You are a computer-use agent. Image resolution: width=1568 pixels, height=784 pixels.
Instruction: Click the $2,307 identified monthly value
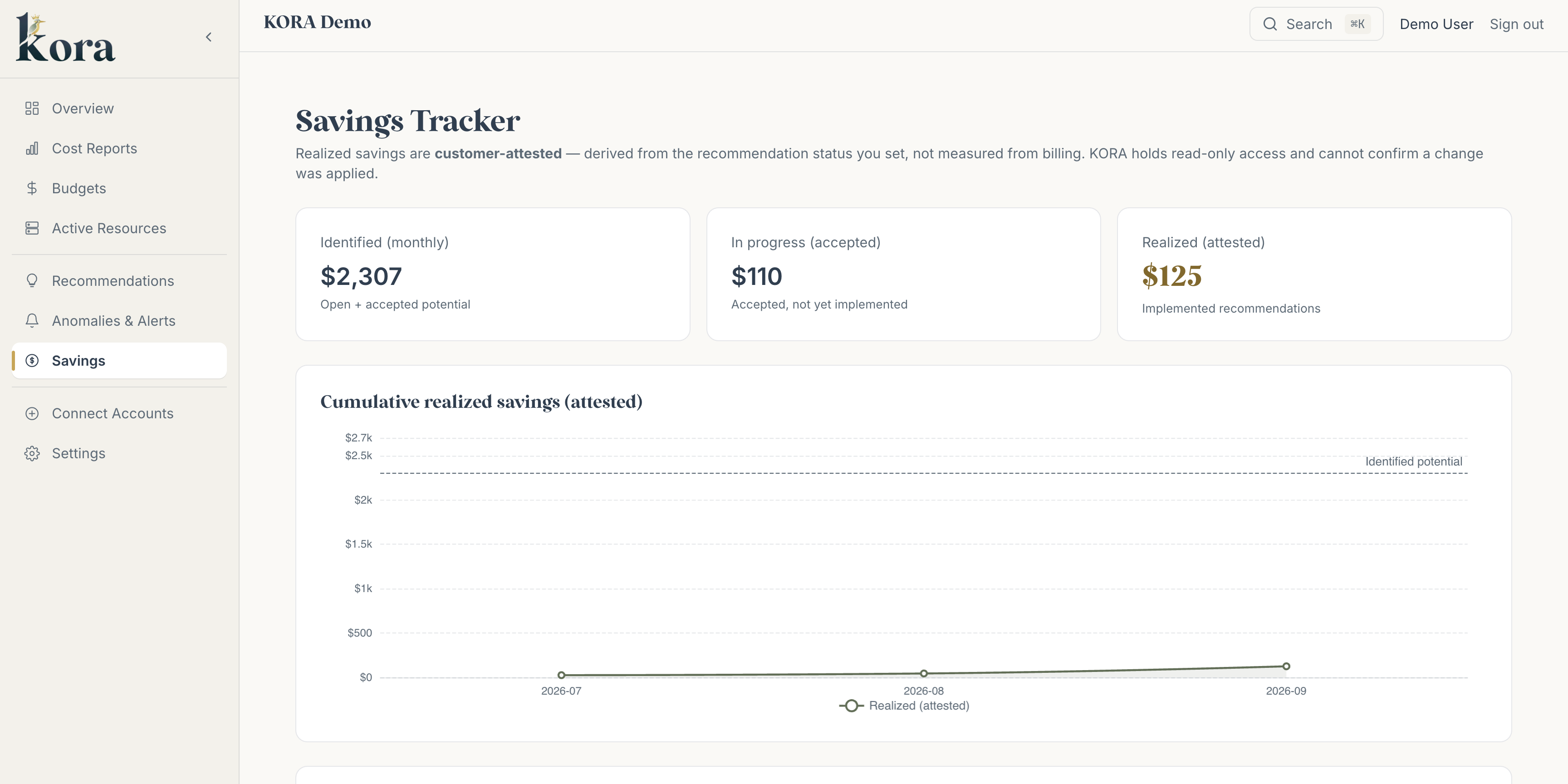(x=361, y=276)
